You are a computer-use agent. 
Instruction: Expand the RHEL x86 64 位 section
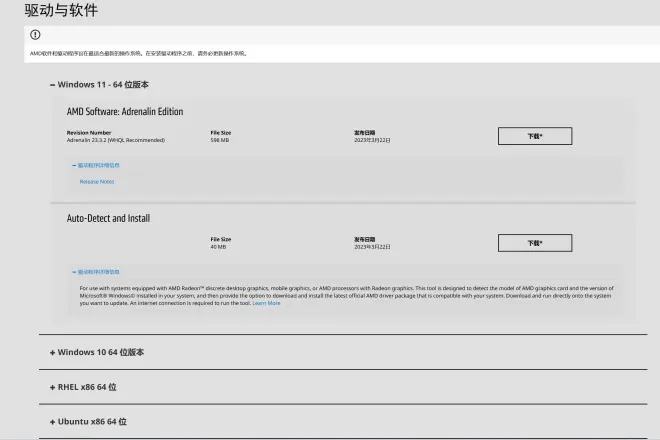(83, 387)
